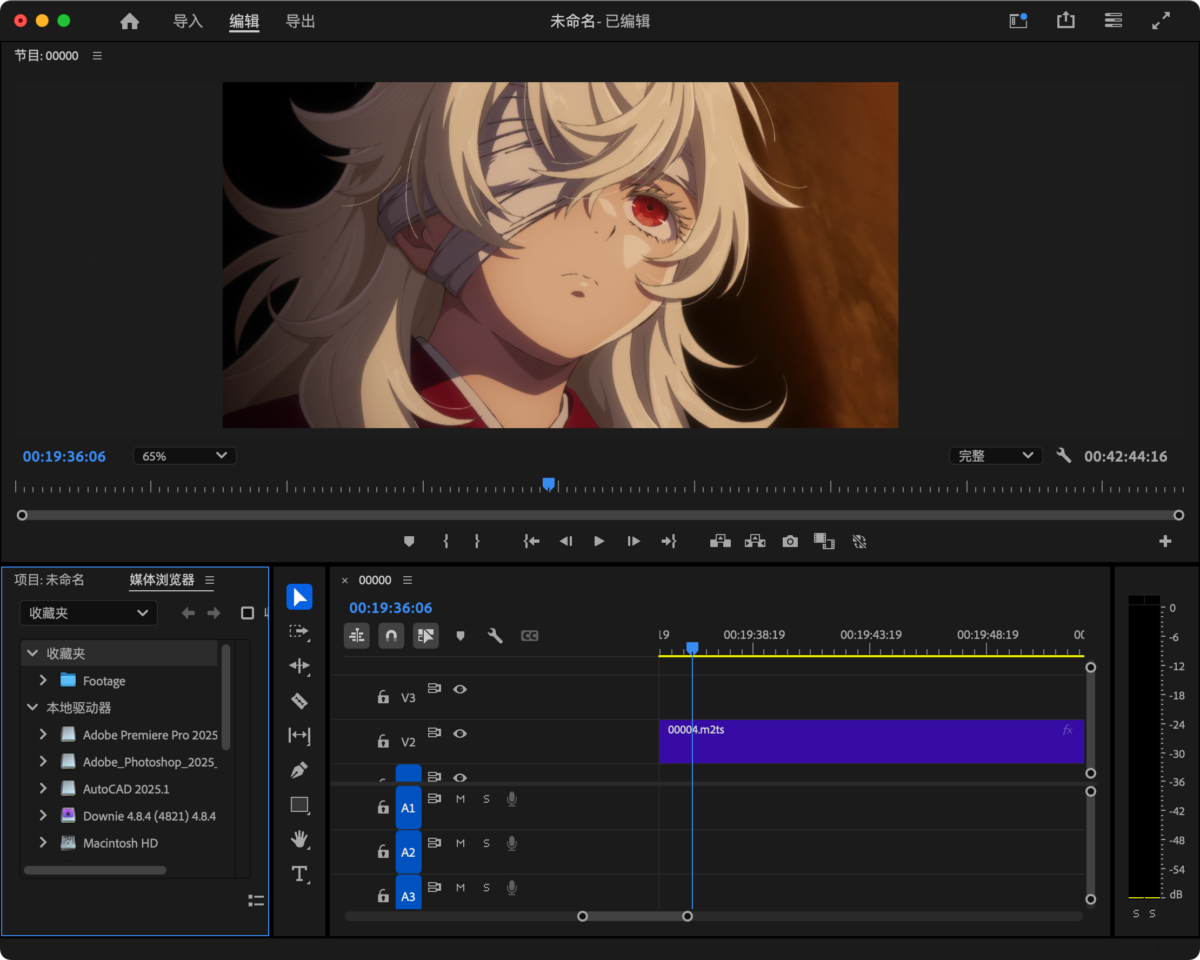Open timeline display settings wrench
This screenshot has width=1200, height=960.
(494, 635)
